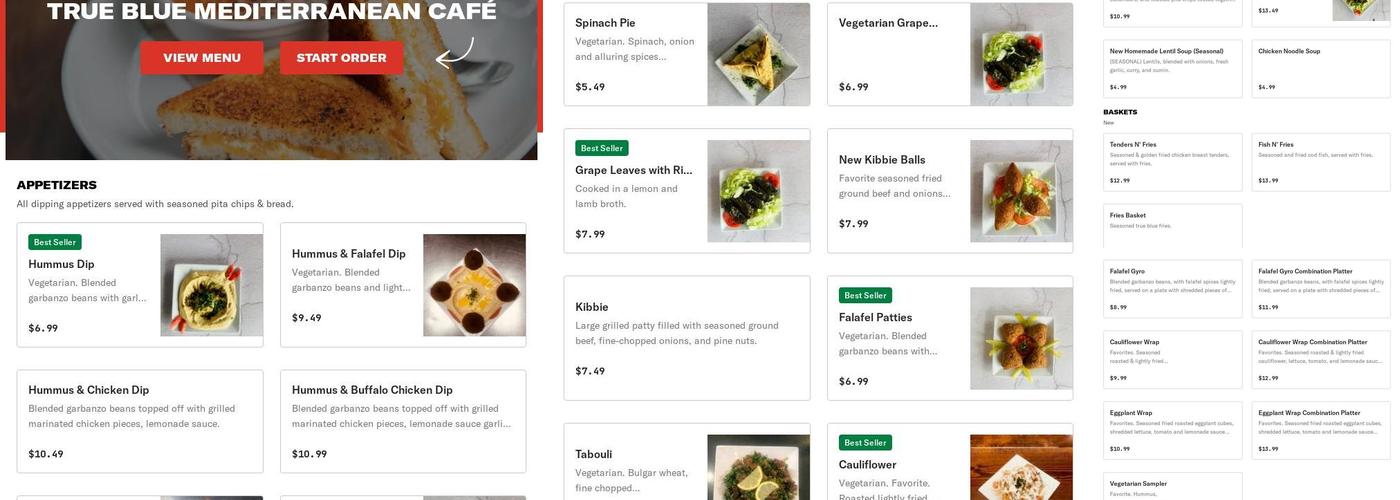Select the Hummus & Falafel Dip image

click(x=474, y=285)
